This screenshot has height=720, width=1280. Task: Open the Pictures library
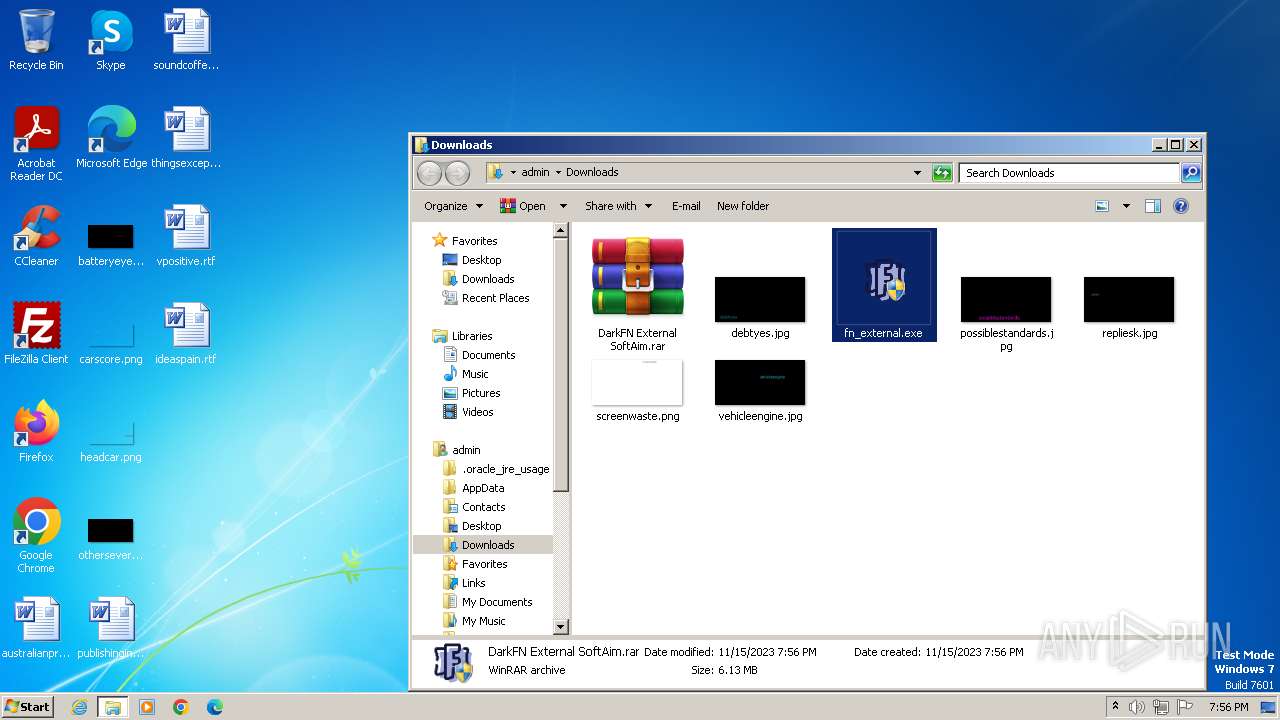click(x=471, y=393)
